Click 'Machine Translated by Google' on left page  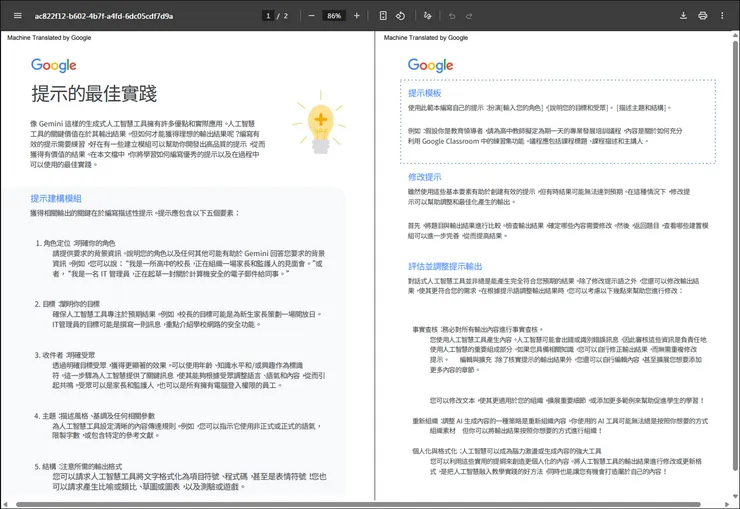coord(49,38)
